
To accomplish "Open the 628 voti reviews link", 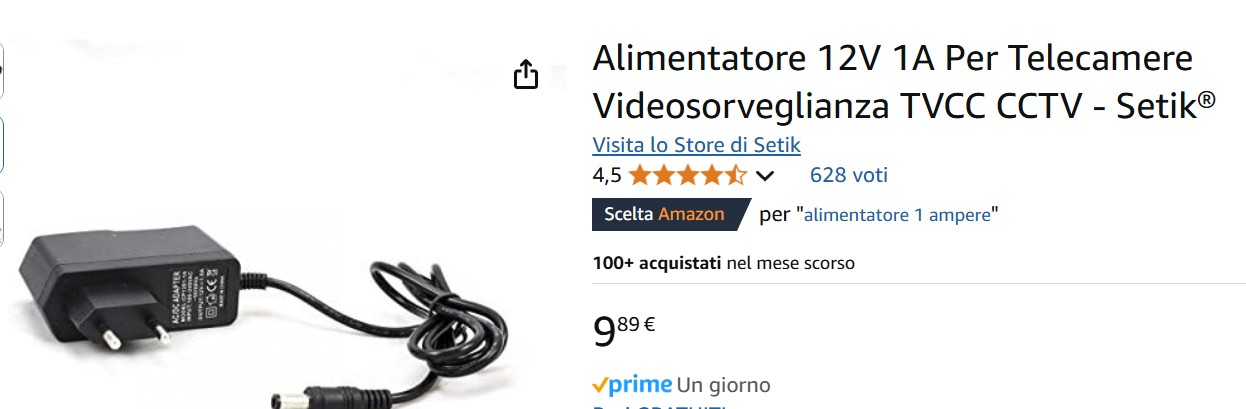I will click(848, 175).
